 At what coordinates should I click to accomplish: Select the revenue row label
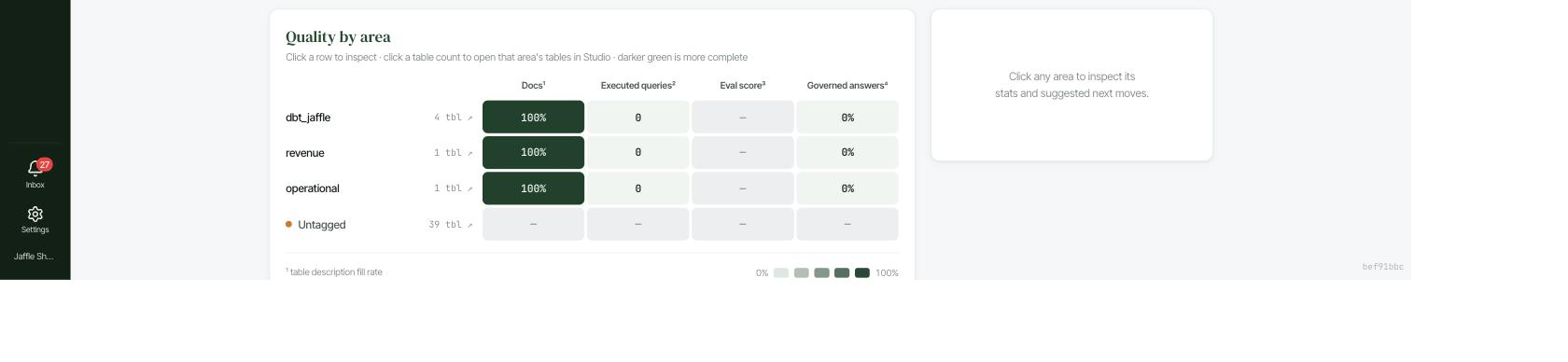coord(305,153)
